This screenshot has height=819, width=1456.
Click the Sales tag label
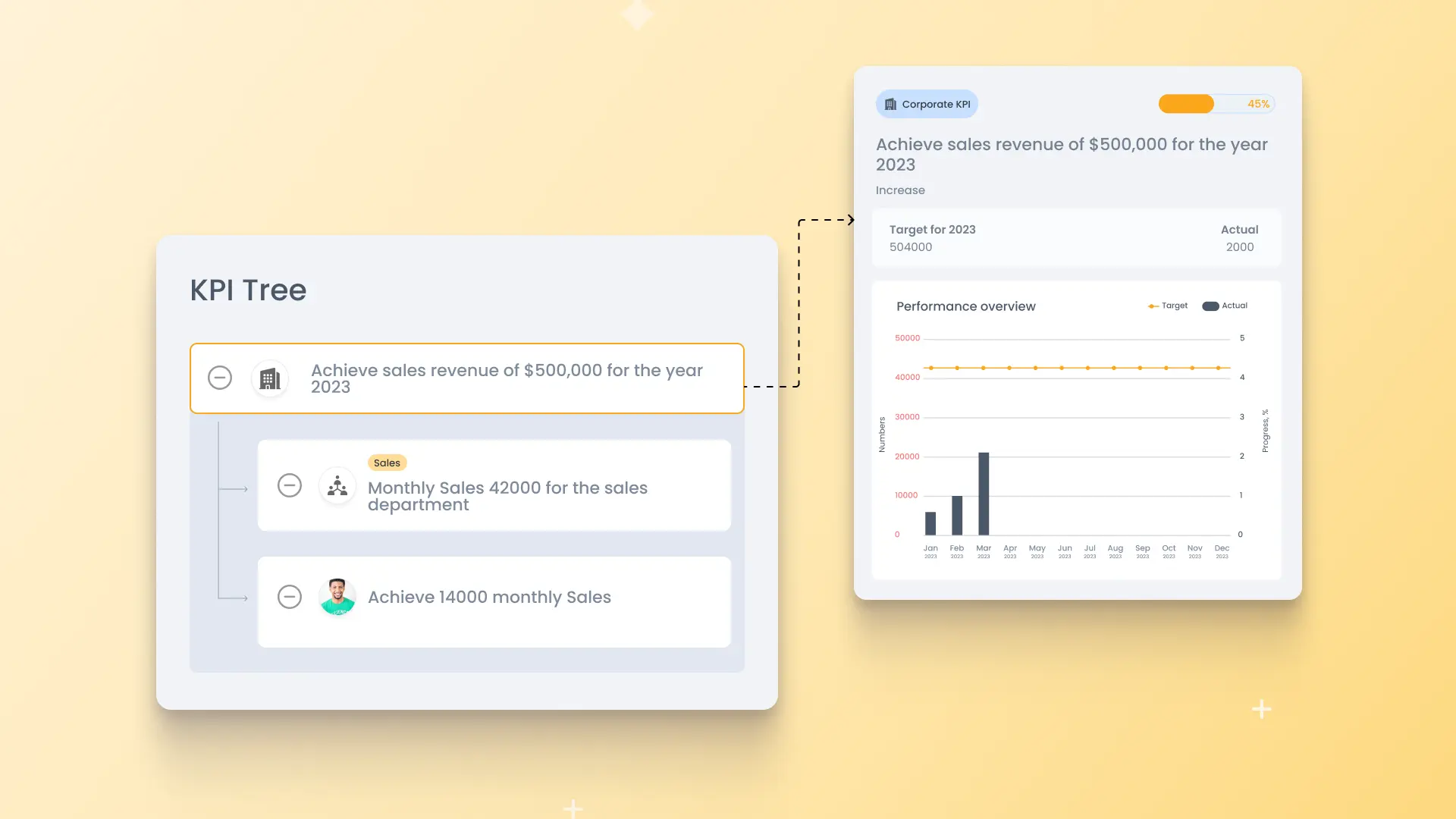click(x=387, y=463)
